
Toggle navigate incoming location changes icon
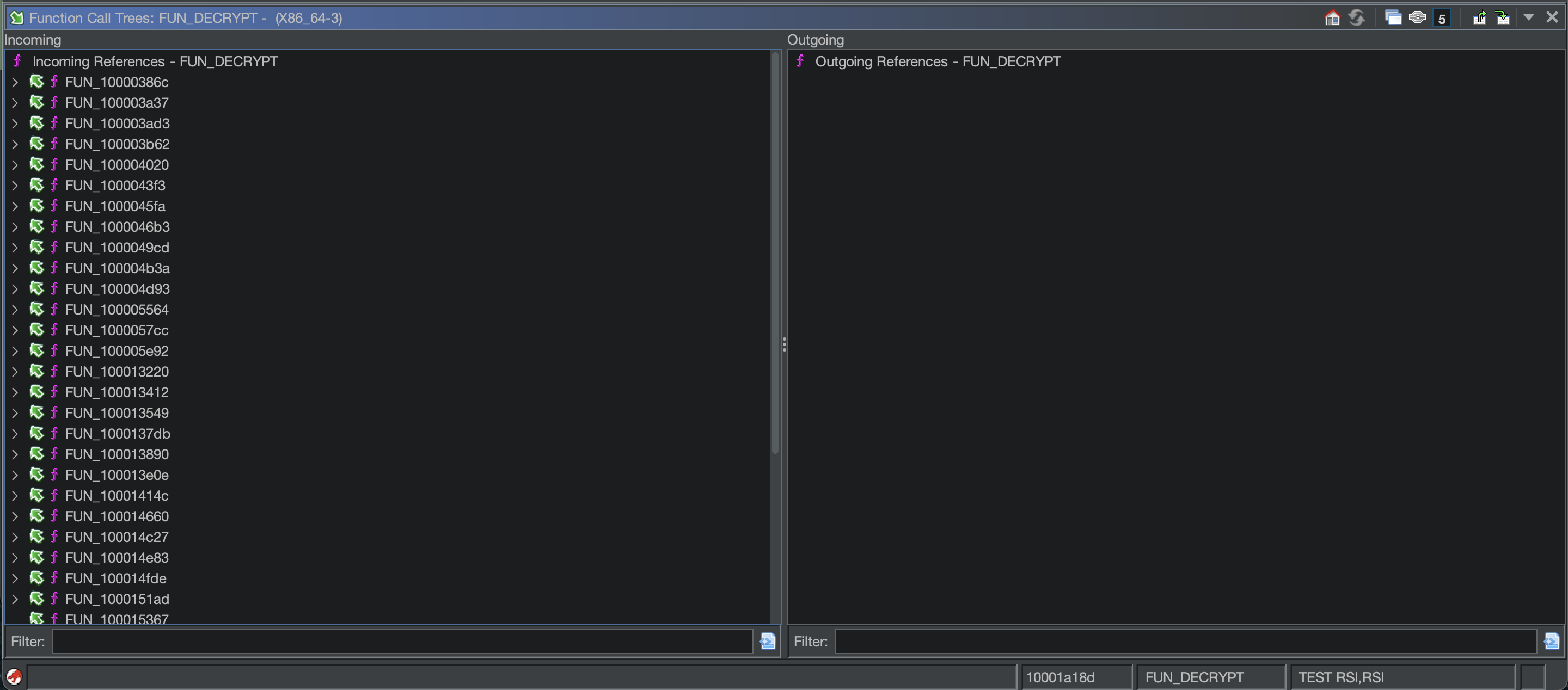1503,17
